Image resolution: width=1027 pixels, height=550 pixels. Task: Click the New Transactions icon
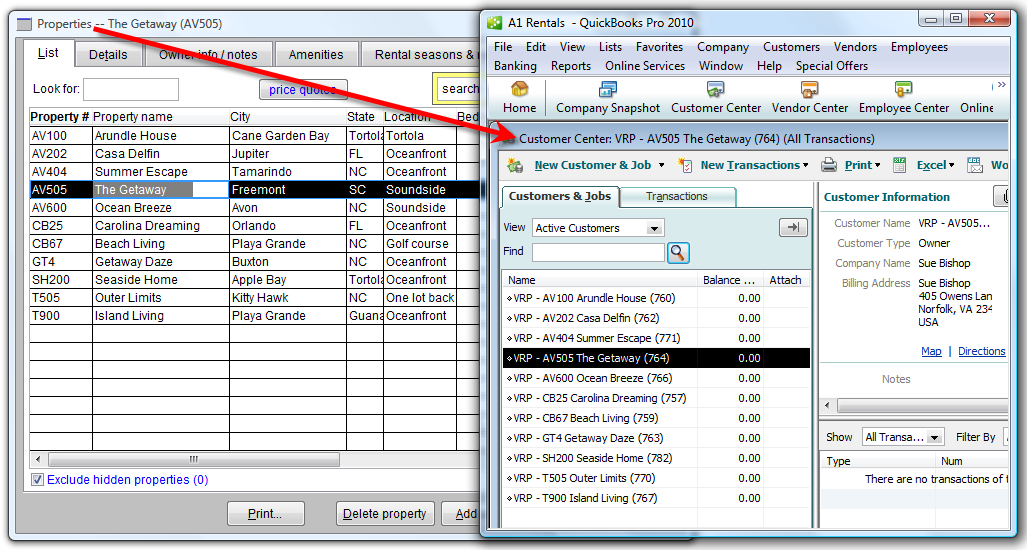pyautogui.click(x=686, y=166)
